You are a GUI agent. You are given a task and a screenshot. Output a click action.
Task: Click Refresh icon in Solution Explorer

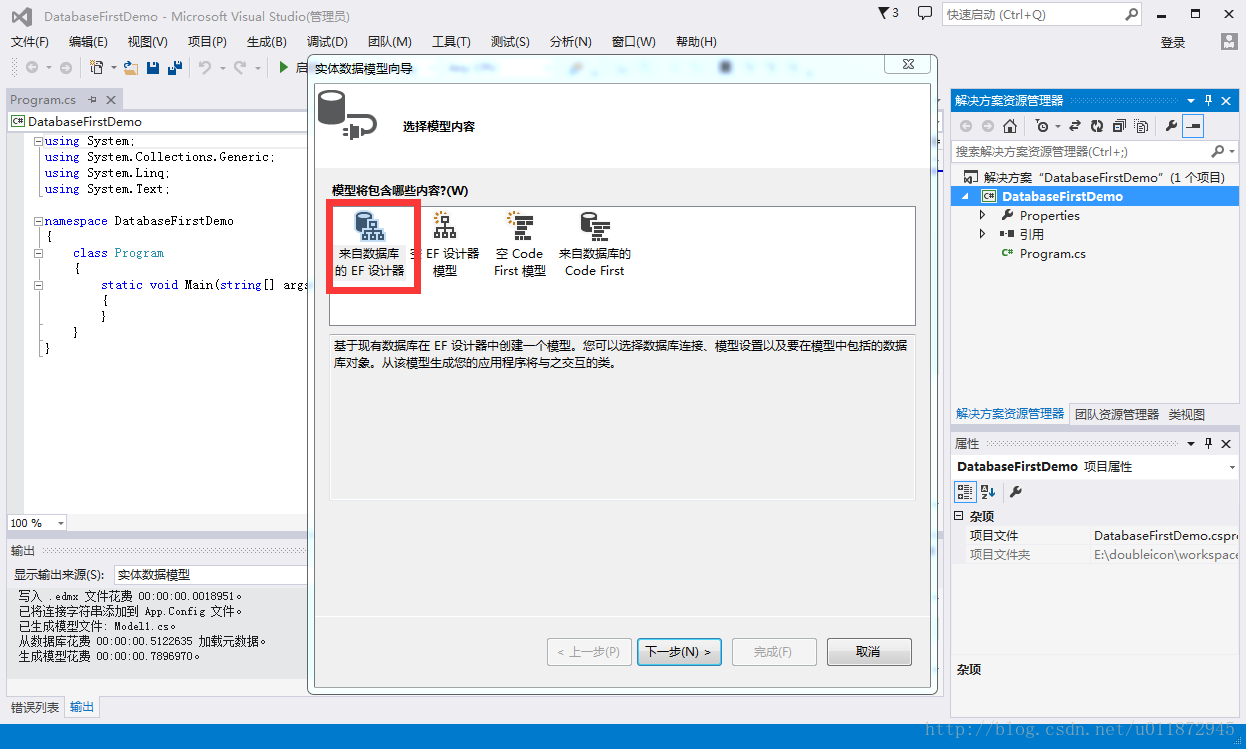click(1097, 126)
